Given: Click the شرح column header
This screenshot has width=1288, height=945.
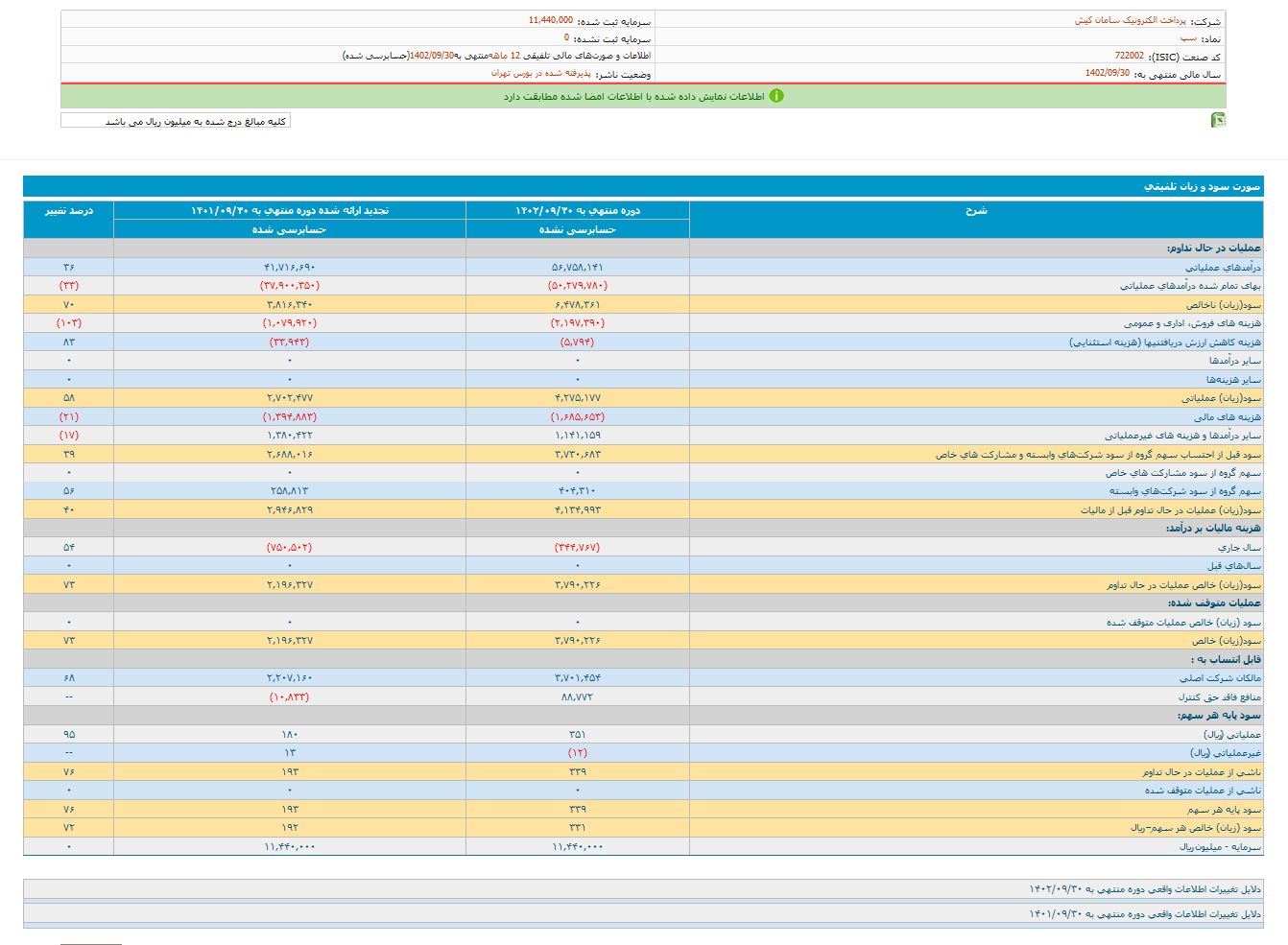Looking at the screenshot, I should 976,210.
